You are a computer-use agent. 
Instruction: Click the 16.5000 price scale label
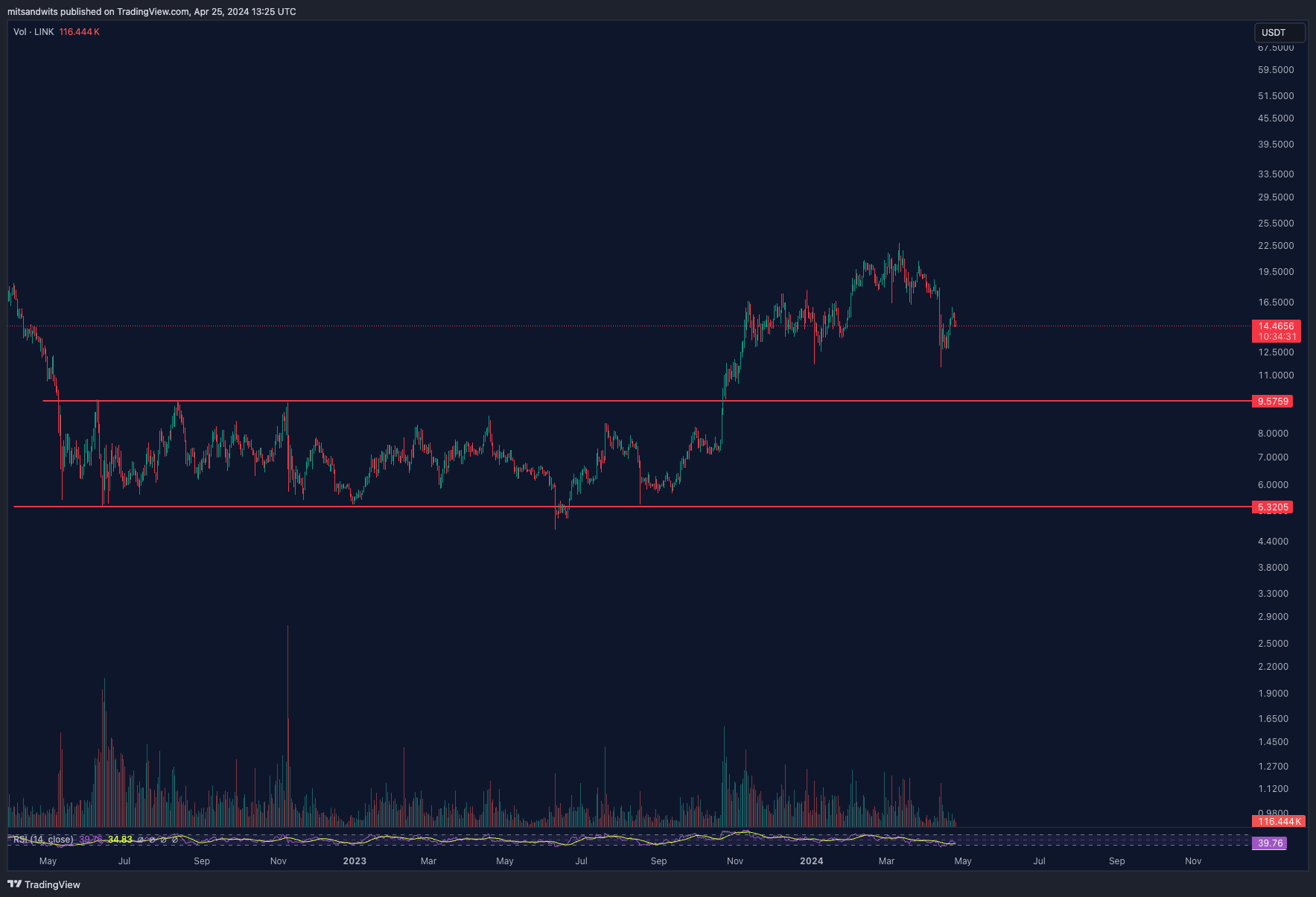[x=1276, y=302]
